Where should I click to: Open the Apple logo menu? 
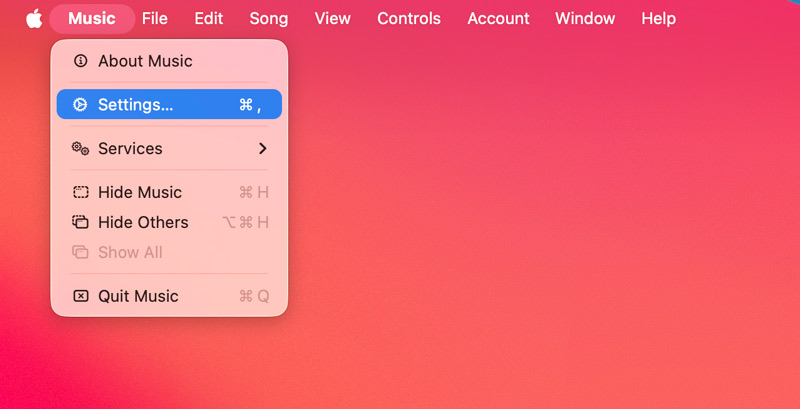(x=34, y=19)
